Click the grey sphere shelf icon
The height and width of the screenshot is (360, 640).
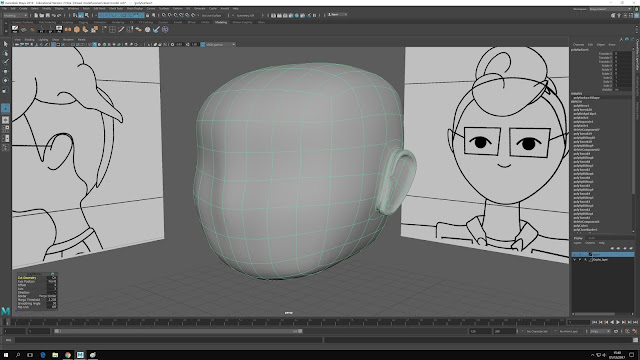click(147, 29)
